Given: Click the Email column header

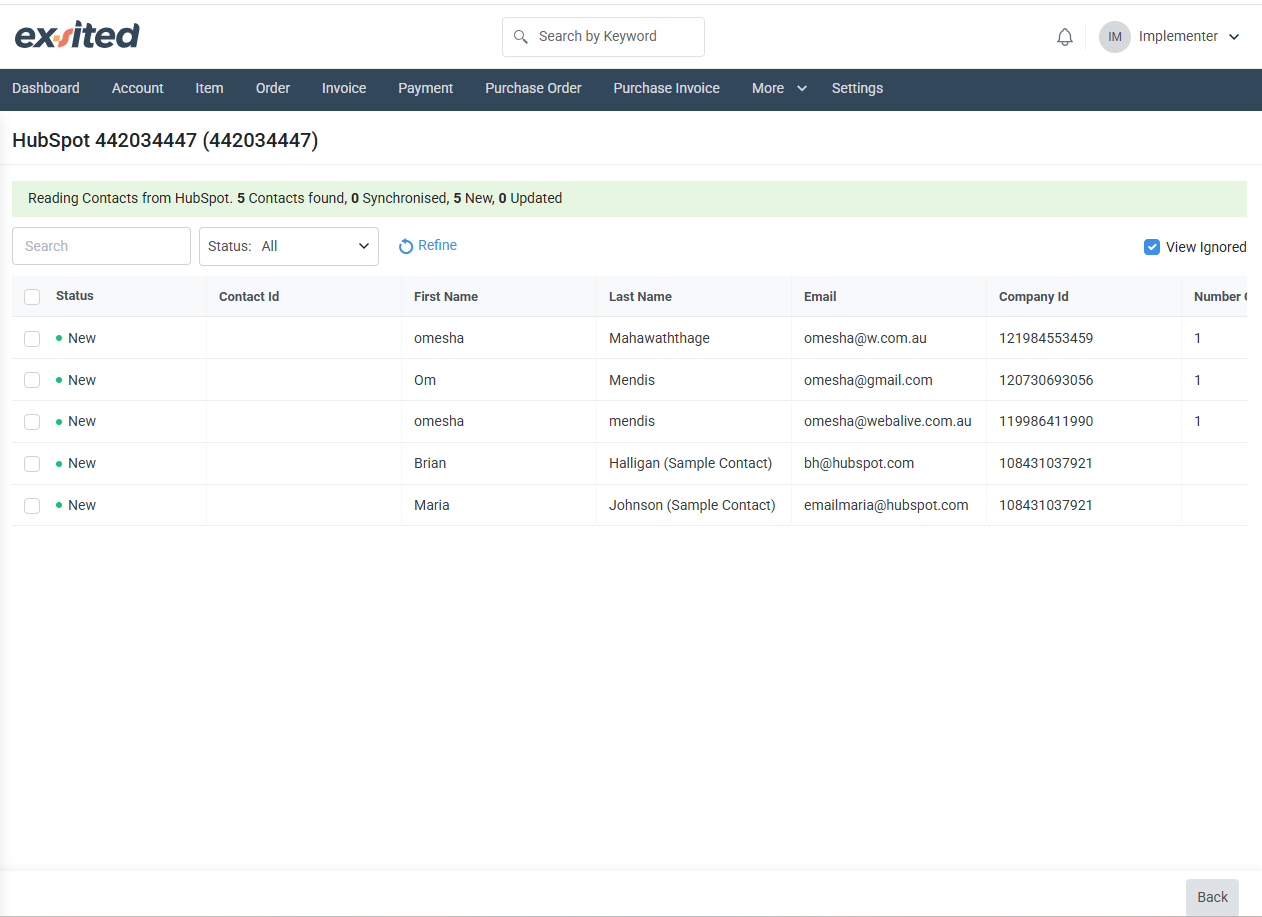Looking at the screenshot, I should pyautogui.click(x=820, y=297).
